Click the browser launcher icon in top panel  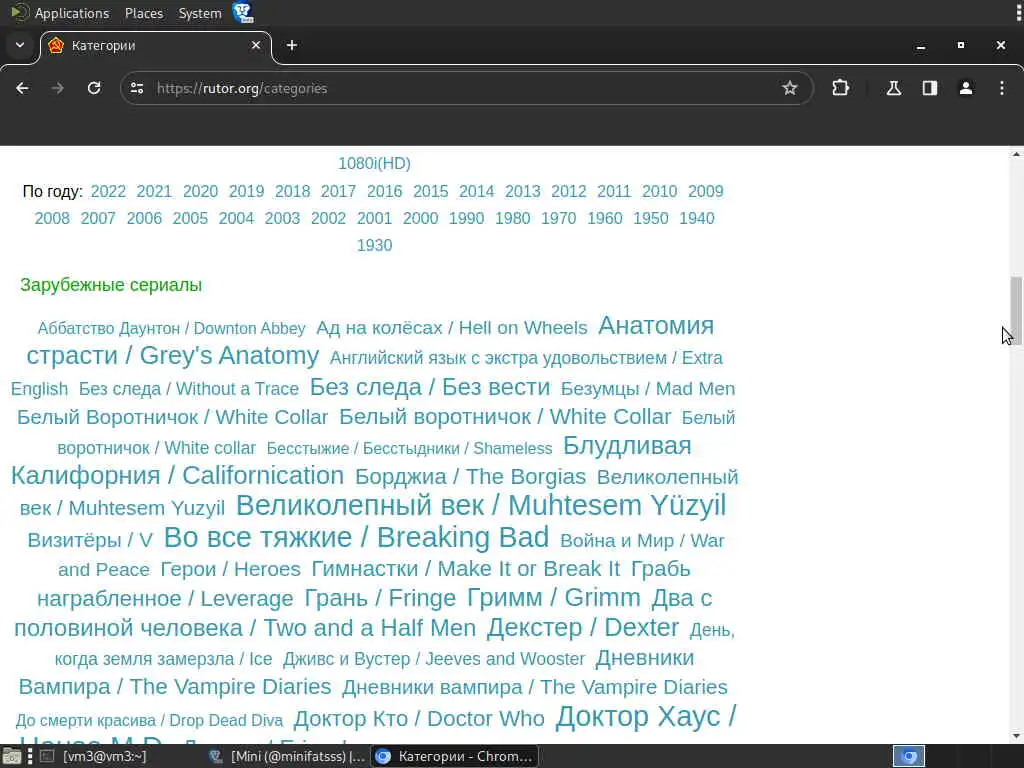(243, 12)
